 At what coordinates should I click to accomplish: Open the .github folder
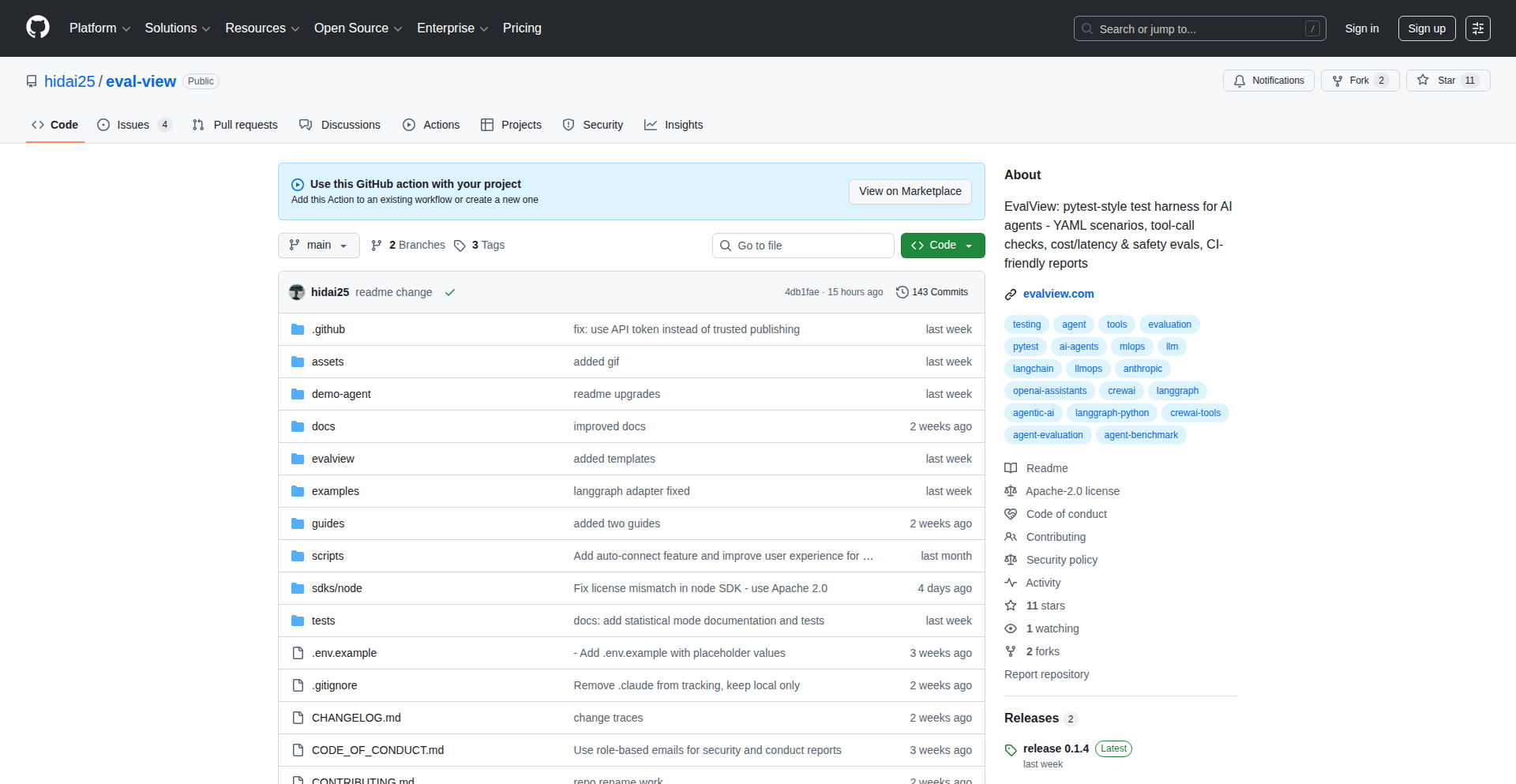tap(328, 329)
